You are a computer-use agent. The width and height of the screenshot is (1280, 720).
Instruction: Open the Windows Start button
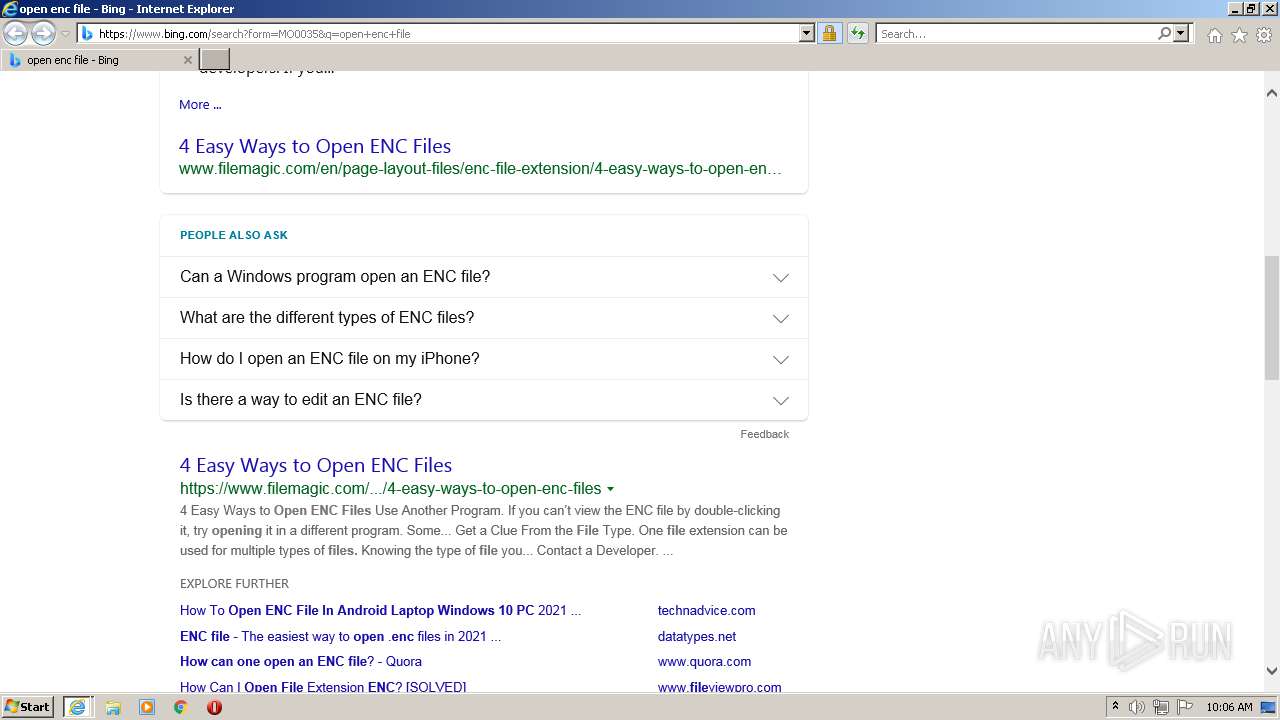[29, 707]
